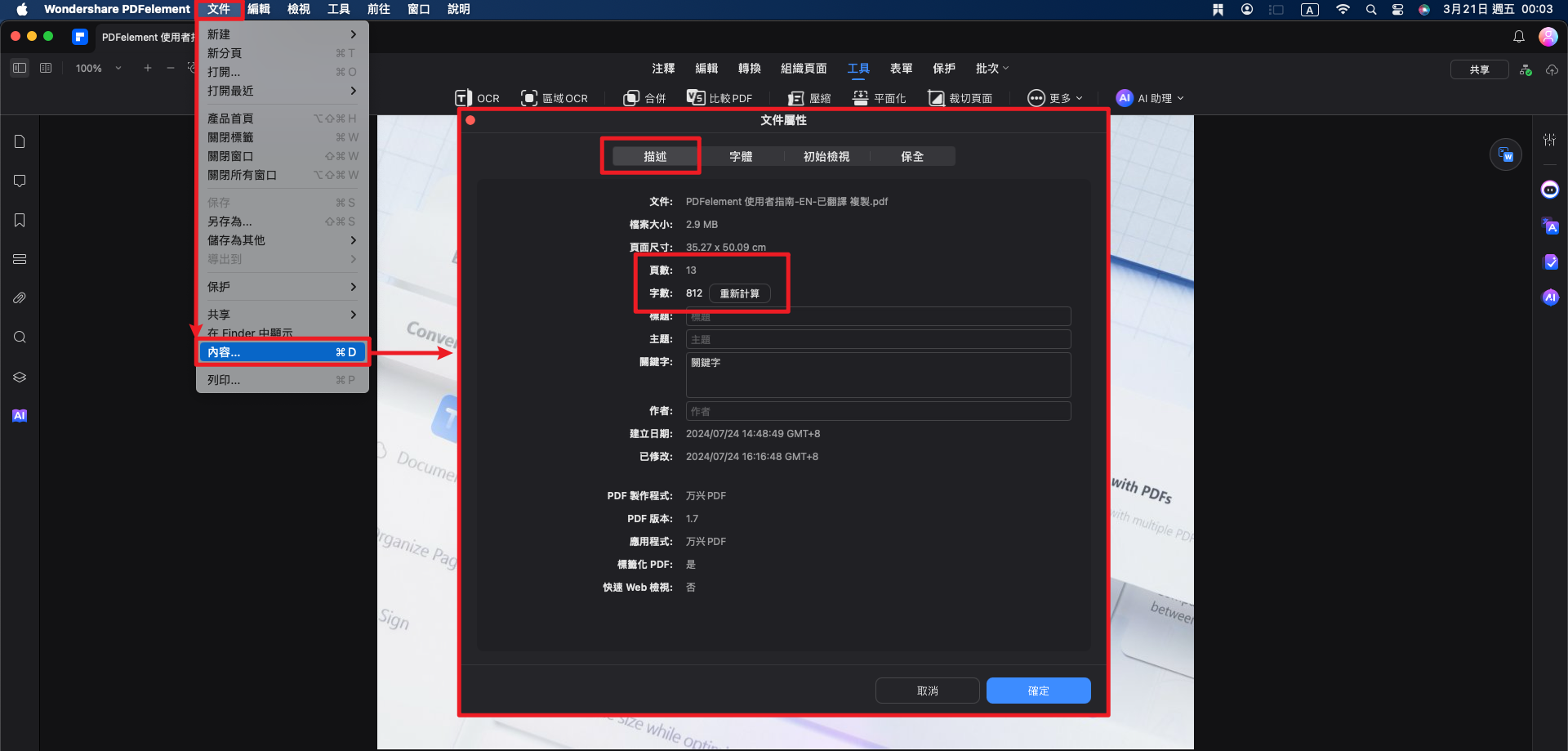Toggle the left sidebar panel view button
Image resolution: width=1568 pixels, height=751 pixels.
click(x=20, y=68)
